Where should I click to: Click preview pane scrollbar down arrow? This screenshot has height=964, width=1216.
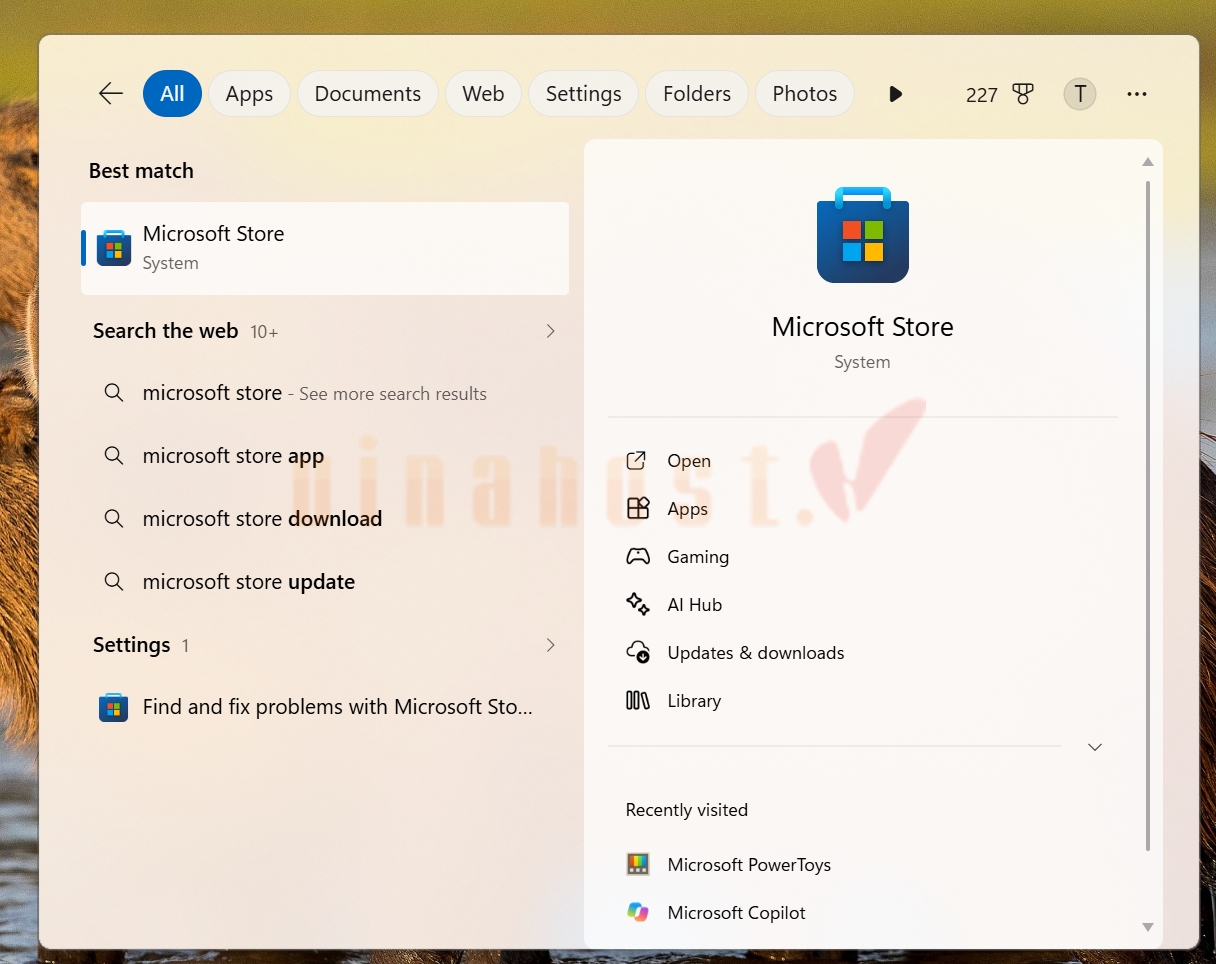(1148, 928)
